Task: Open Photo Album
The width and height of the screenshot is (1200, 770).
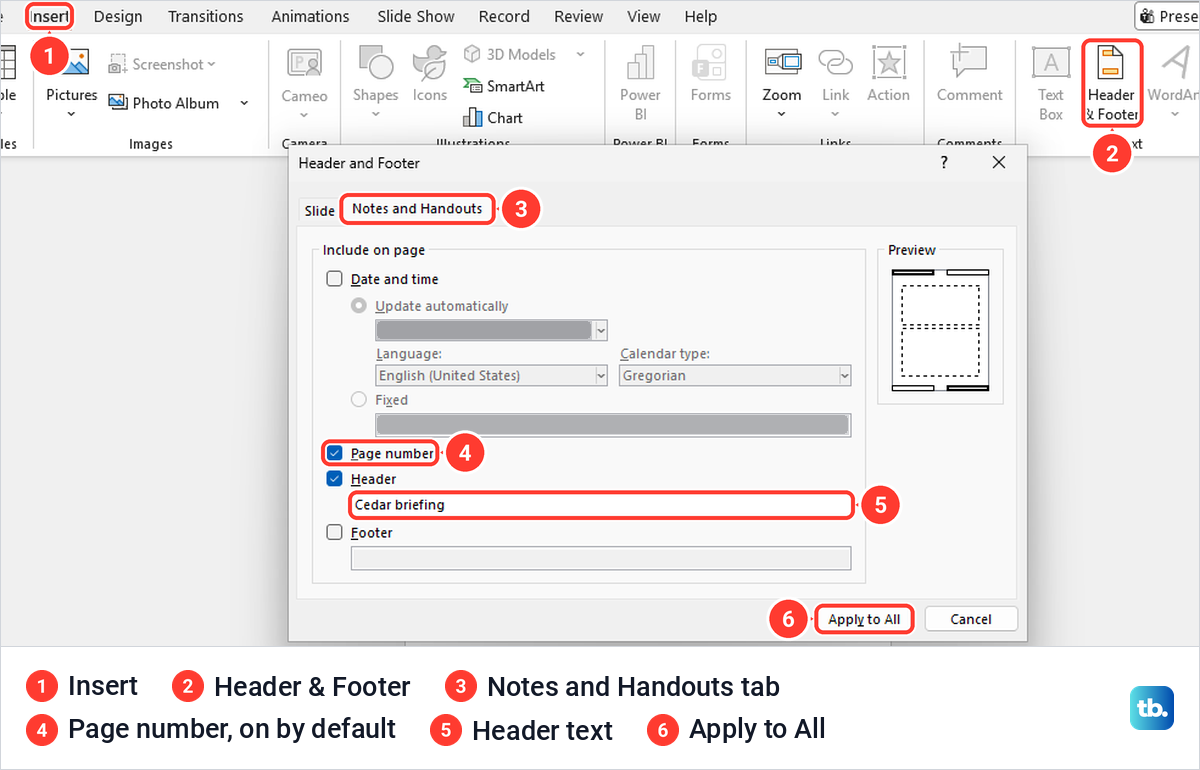Action: pyautogui.click(x=163, y=103)
